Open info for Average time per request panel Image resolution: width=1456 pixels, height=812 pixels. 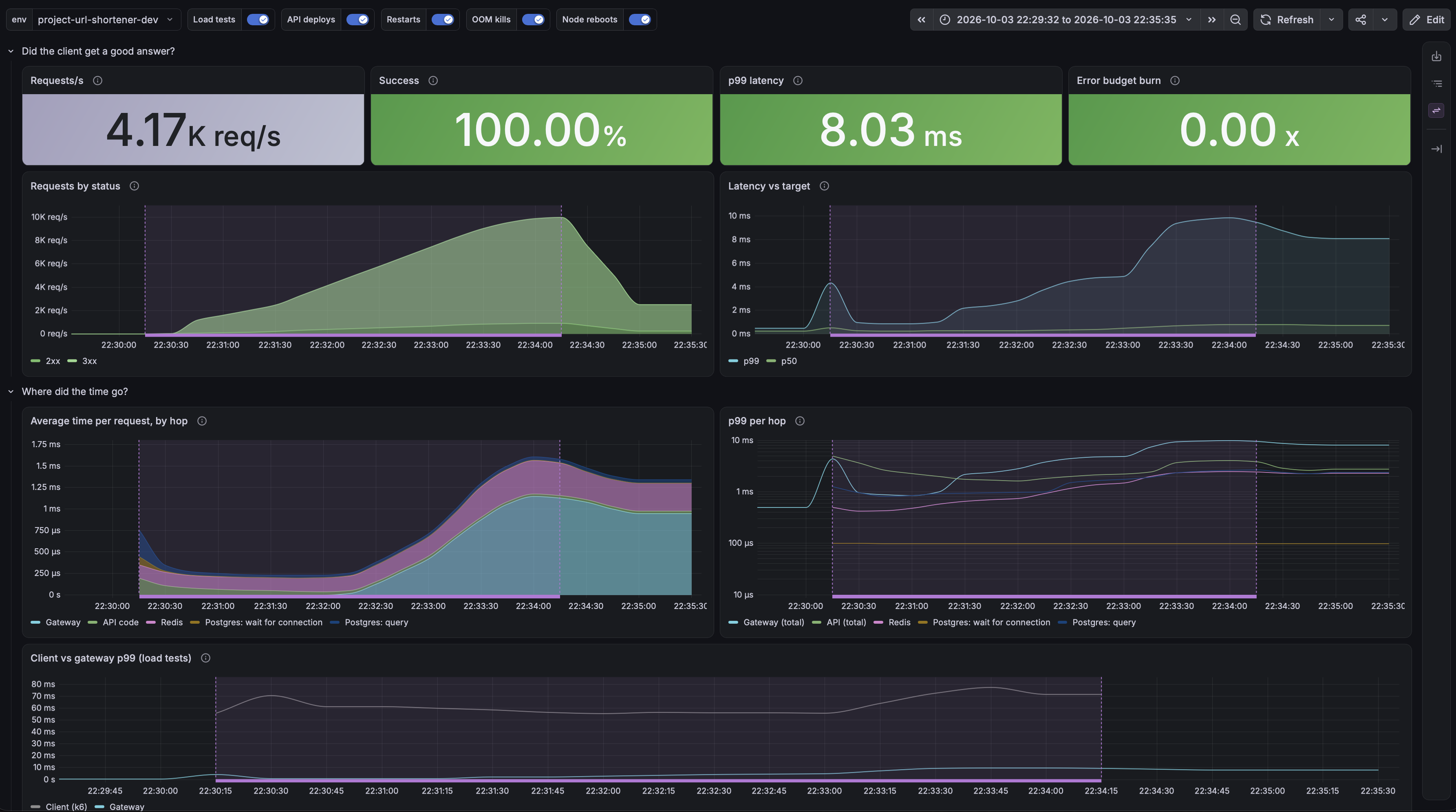click(202, 420)
